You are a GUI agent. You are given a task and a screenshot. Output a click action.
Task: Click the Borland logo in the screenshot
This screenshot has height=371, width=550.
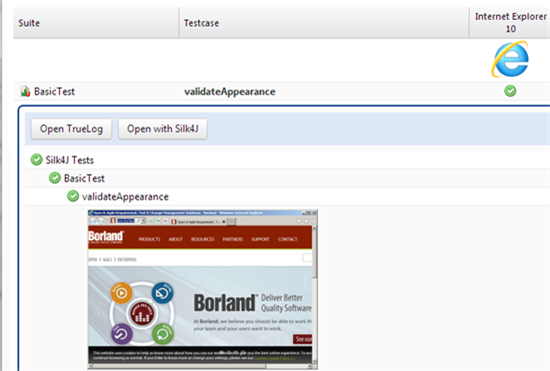(x=106, y=237)
